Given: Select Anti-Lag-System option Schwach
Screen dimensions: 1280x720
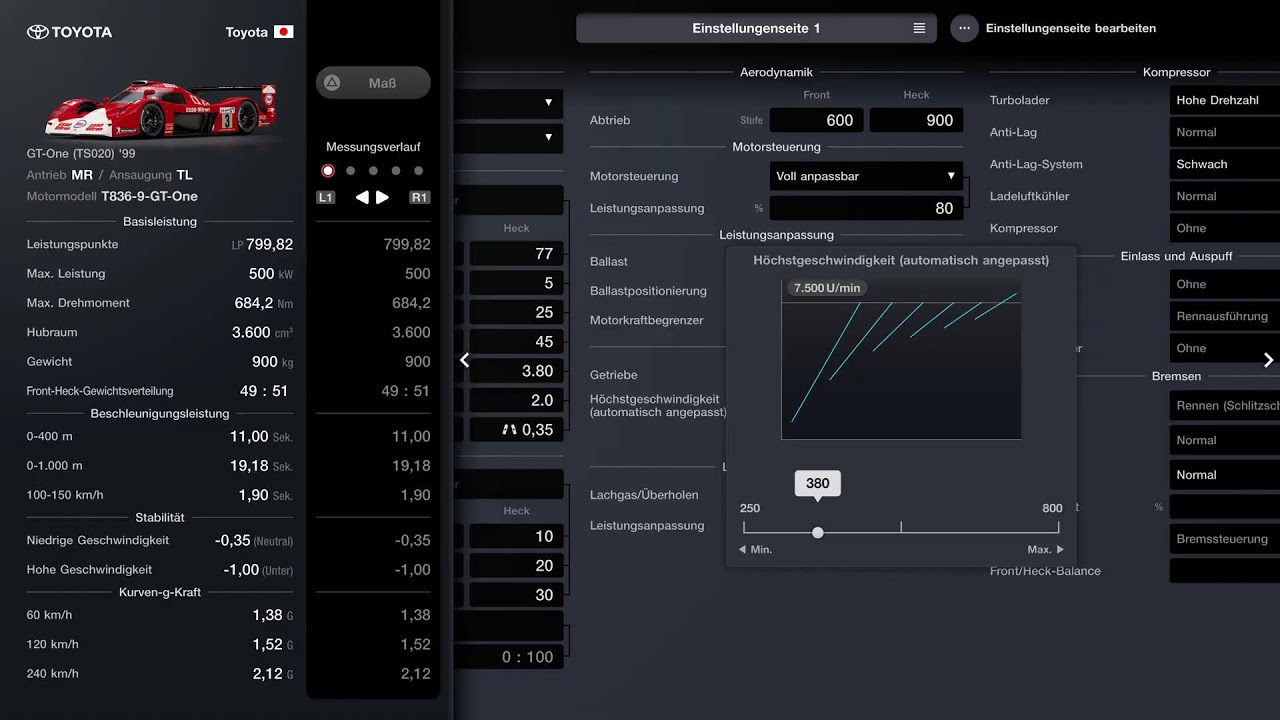Looking at the screenshot, I should pos(1224,164).
